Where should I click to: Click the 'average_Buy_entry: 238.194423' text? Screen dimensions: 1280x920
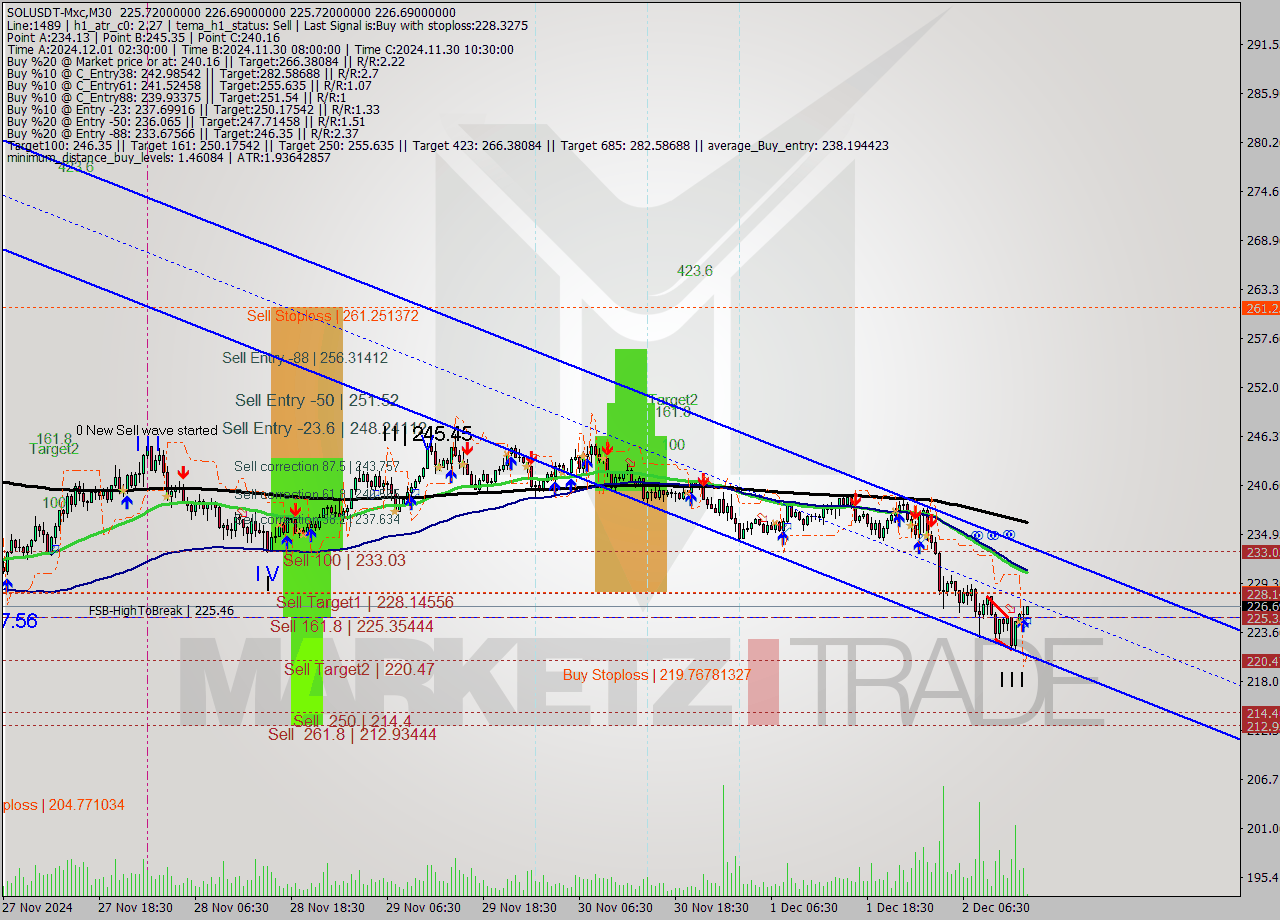pyautogui.click(x=799, y=145)
